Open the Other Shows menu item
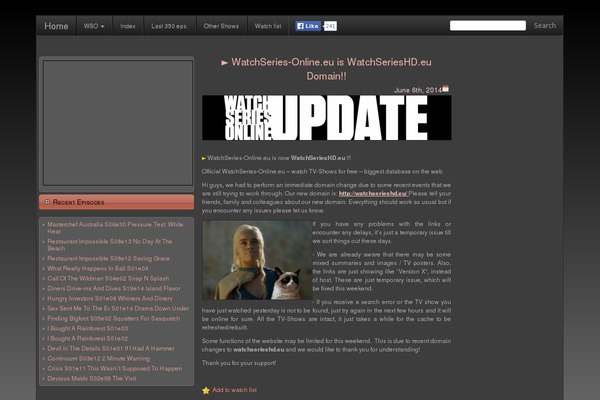 point(221,26)
